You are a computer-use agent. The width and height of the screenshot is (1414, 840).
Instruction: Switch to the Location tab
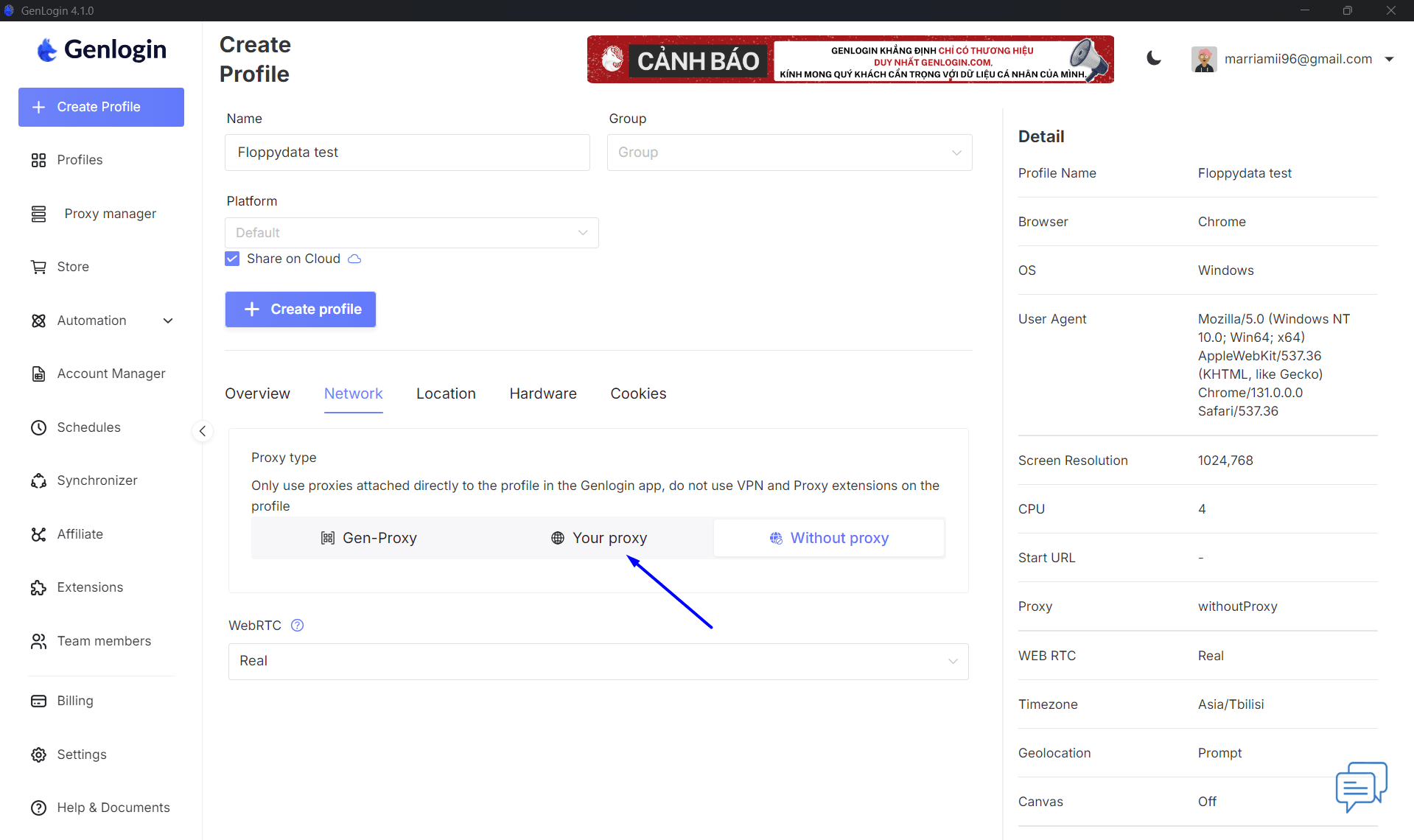pos(446,393)
